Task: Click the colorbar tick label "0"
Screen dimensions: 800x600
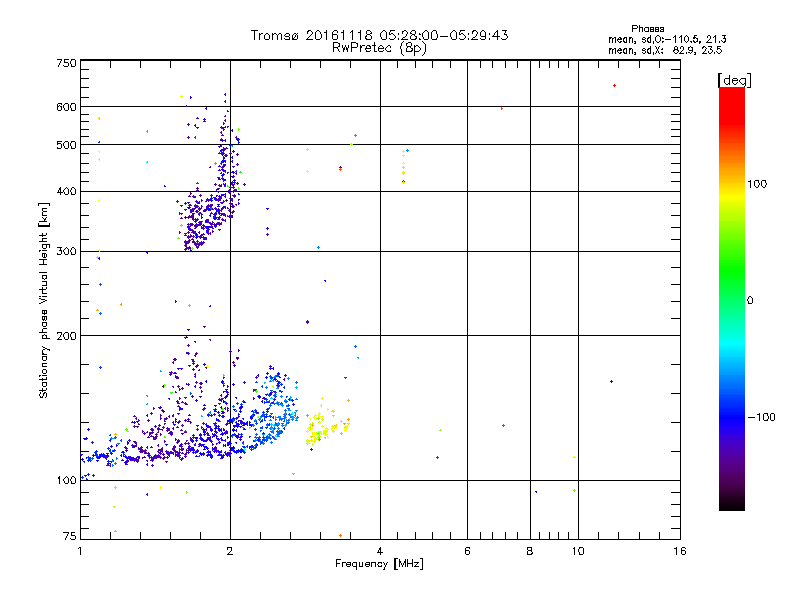Action: click(750, 301)
